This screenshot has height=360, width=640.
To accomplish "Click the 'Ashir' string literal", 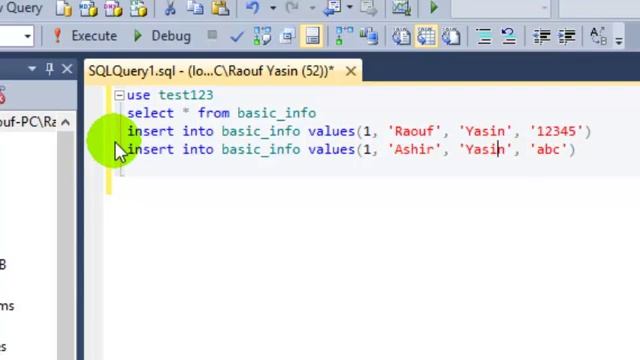I will point(414,149).
